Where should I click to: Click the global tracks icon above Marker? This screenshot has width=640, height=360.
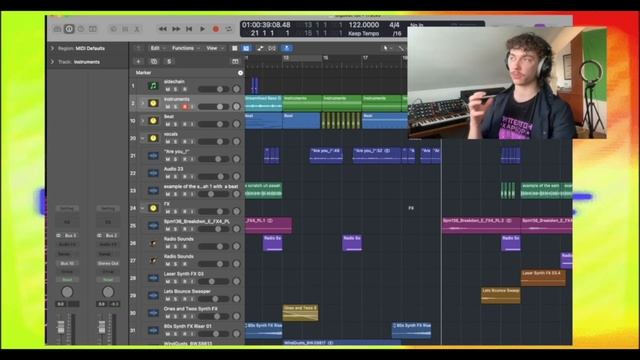coord(235,61)
